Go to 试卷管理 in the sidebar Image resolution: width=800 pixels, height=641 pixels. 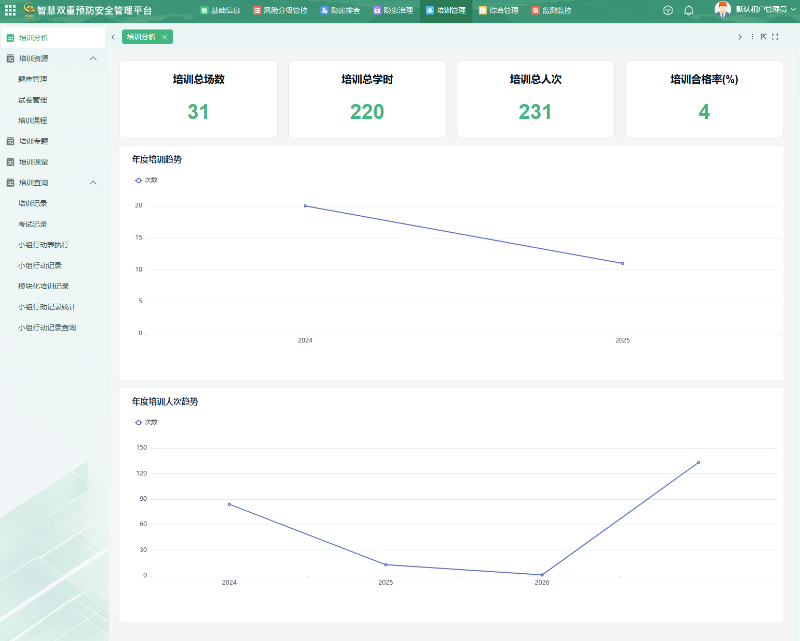pyautogui.click(x=33, y=100)
